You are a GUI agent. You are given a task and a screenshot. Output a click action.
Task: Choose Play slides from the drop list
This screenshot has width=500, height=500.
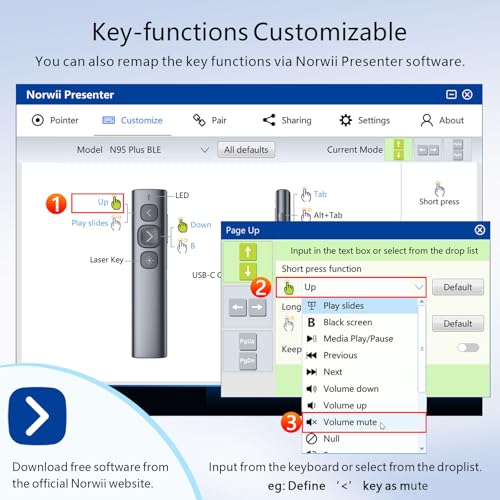[360, 306]
